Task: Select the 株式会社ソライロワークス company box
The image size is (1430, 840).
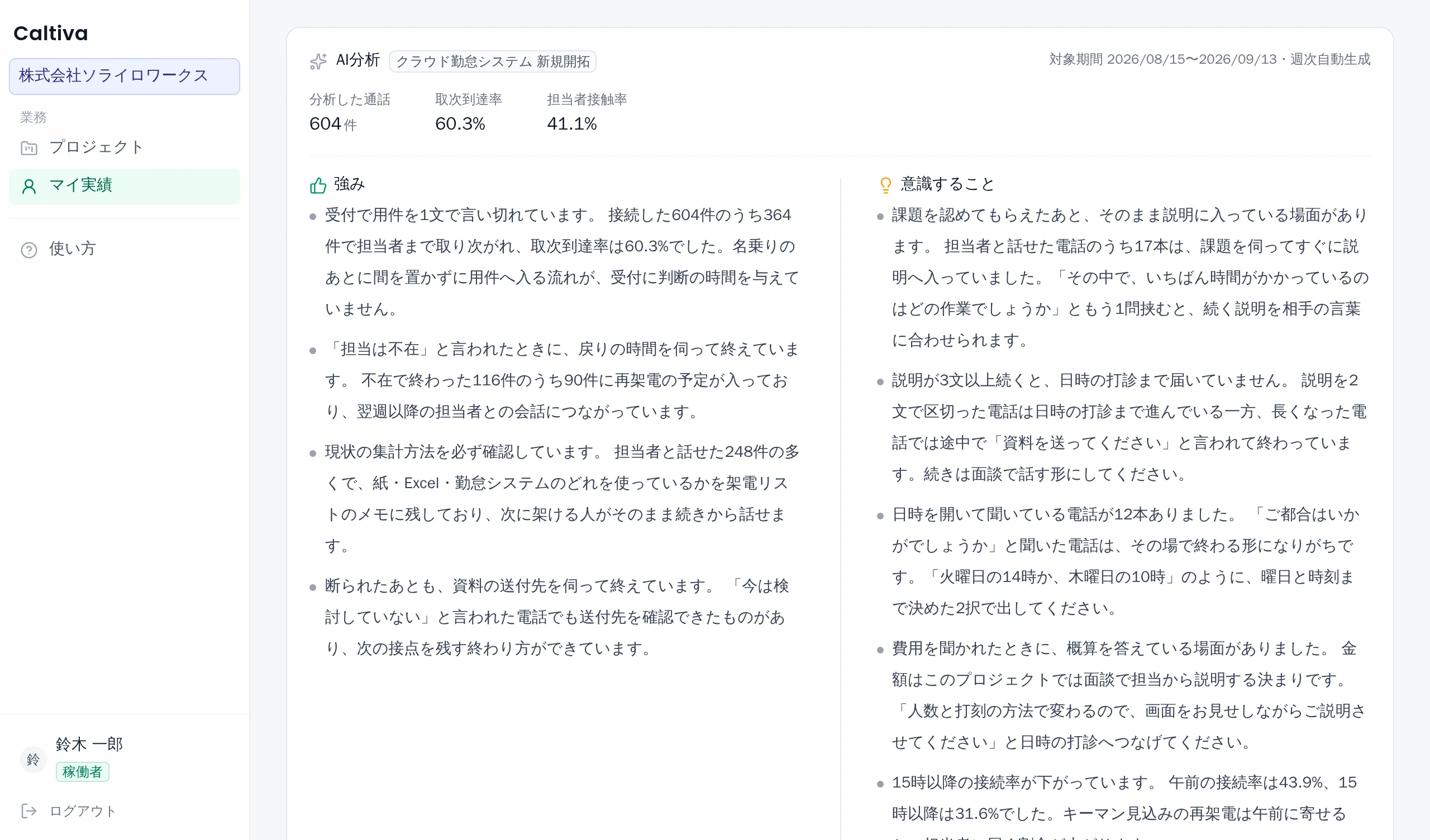Action: coord(124,76)
